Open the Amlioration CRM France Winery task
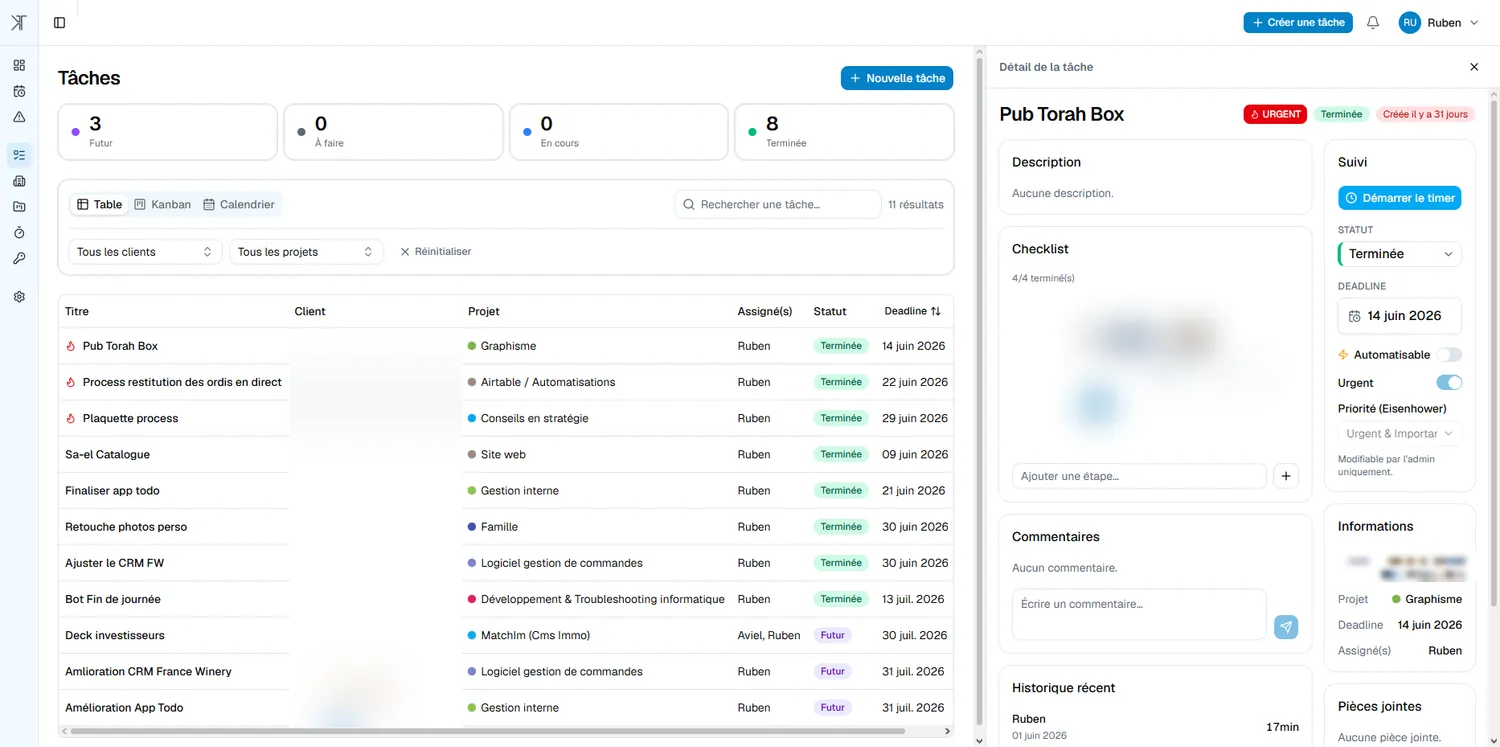This screenshot has width=1500, height=747. click(506, 671)
